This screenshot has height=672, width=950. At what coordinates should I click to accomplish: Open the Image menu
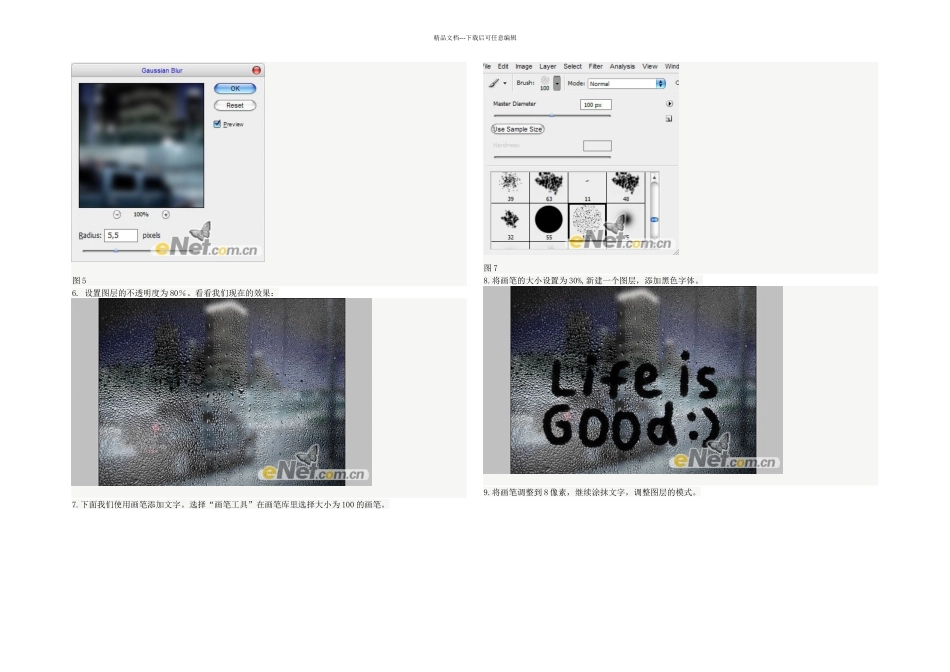click(523, 67)
